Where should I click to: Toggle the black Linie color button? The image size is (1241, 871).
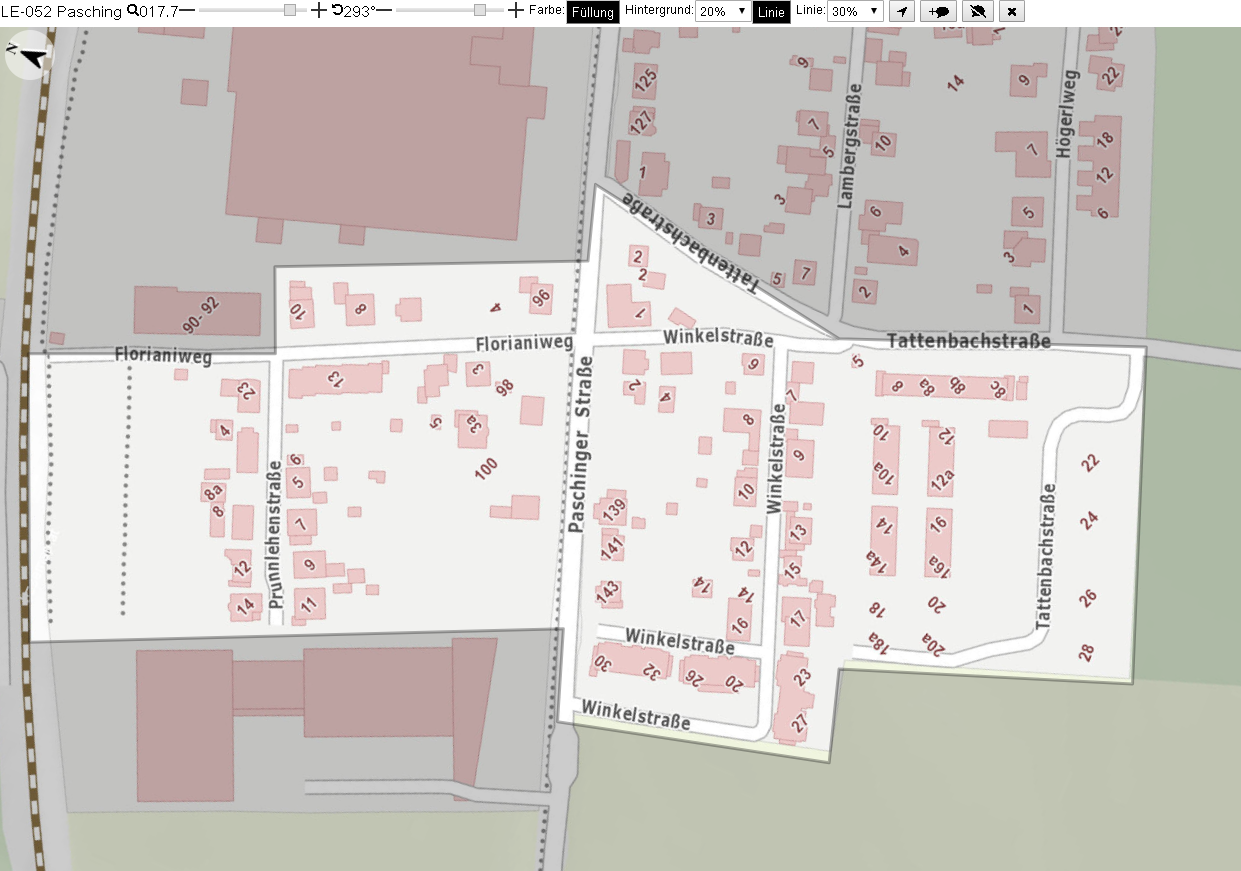pos(771,12)
